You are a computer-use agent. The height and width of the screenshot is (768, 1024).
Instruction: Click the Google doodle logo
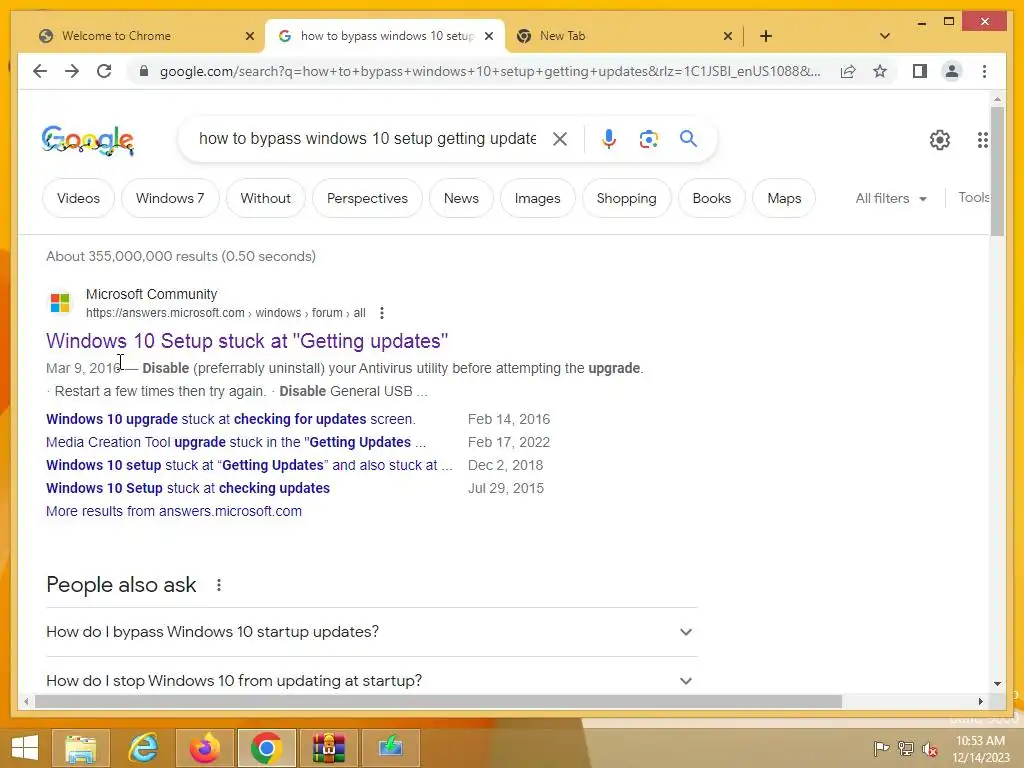pyautogui.click(x=88, y=140)
